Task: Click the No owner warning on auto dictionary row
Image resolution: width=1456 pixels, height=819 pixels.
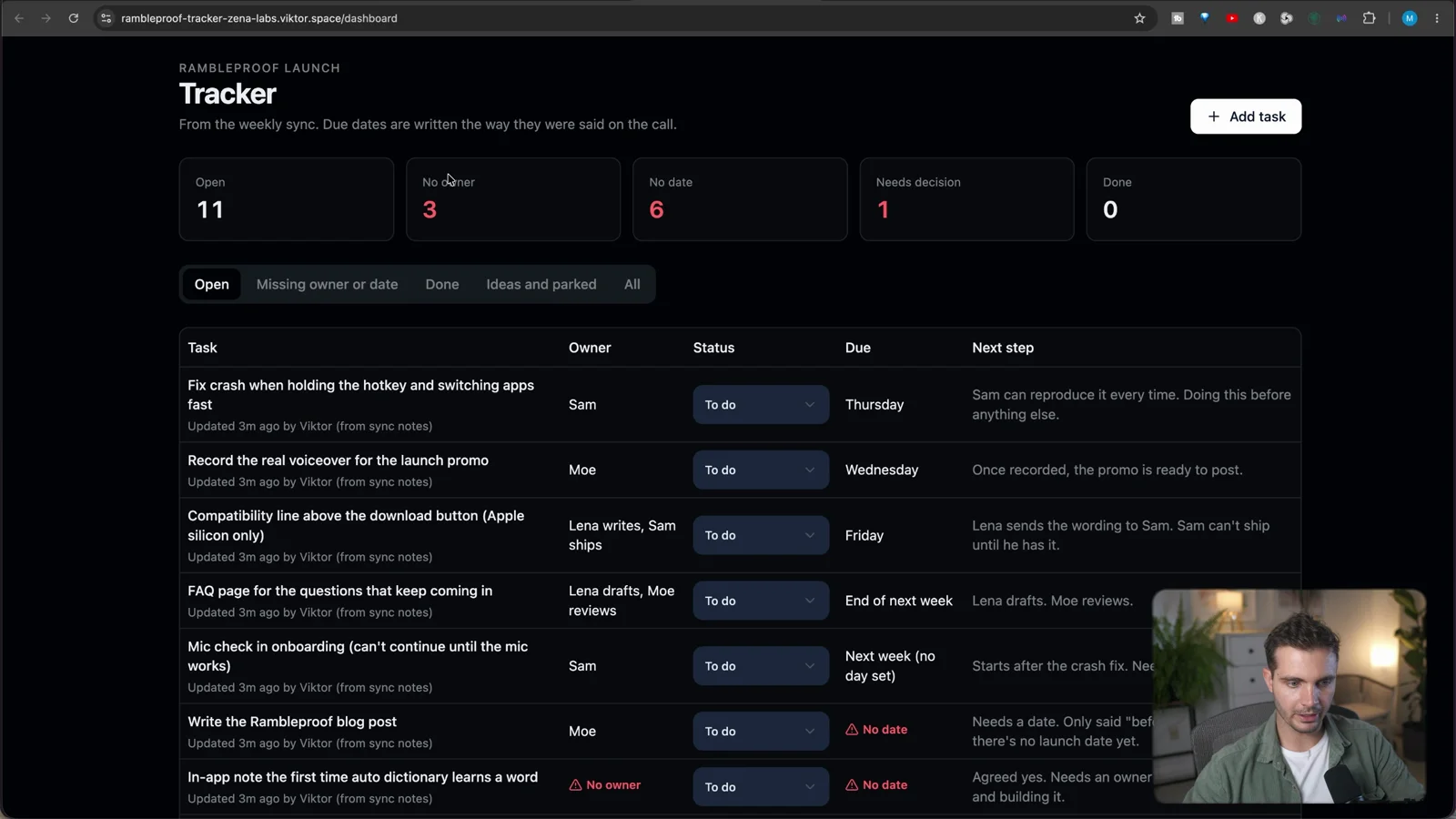Action: point(605,785)
